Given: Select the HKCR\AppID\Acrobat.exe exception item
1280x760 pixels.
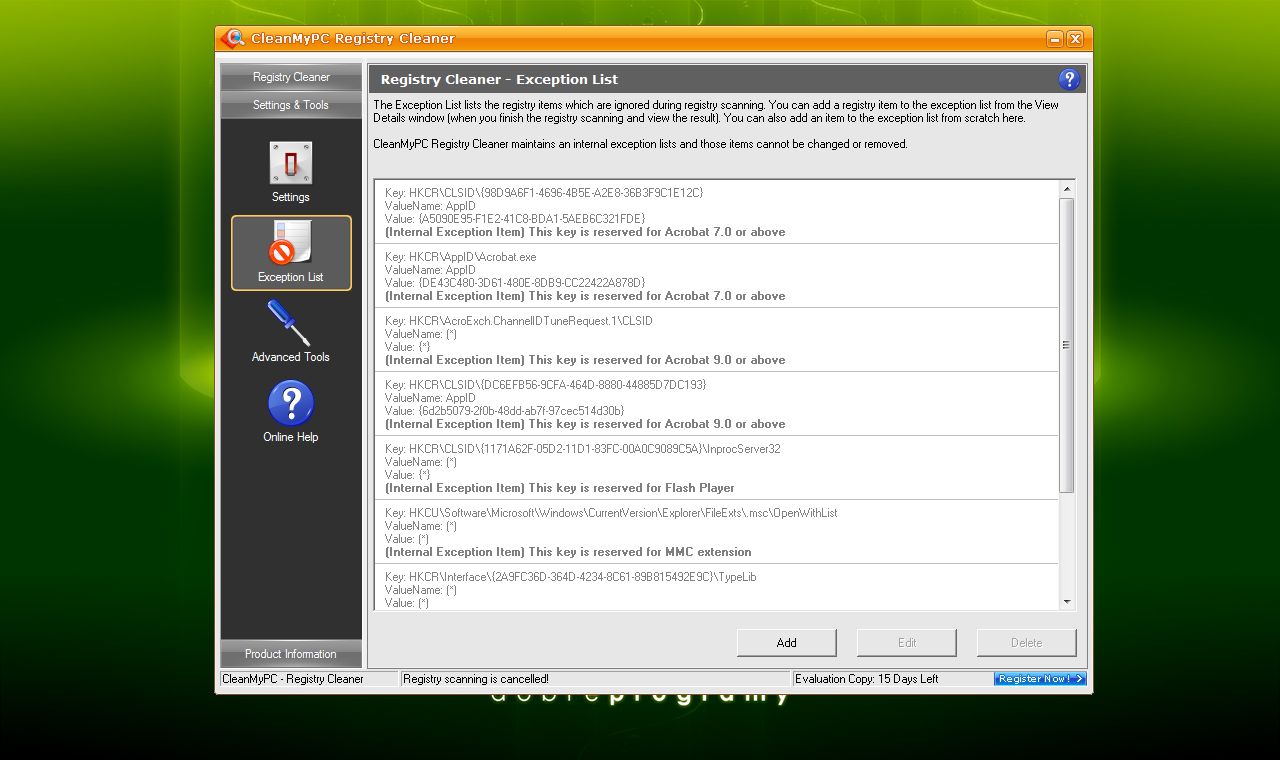Looking at the screenshot, I should coord(717,276).
